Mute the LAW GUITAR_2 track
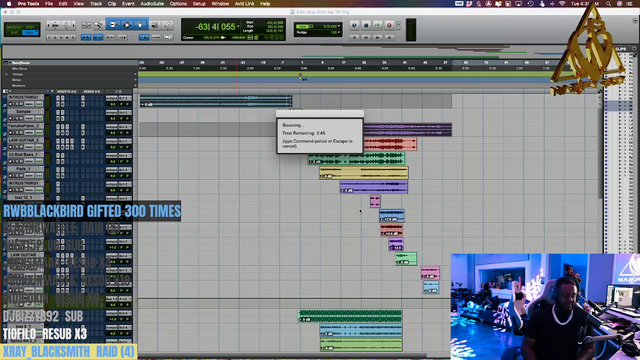 click(21, 147)
